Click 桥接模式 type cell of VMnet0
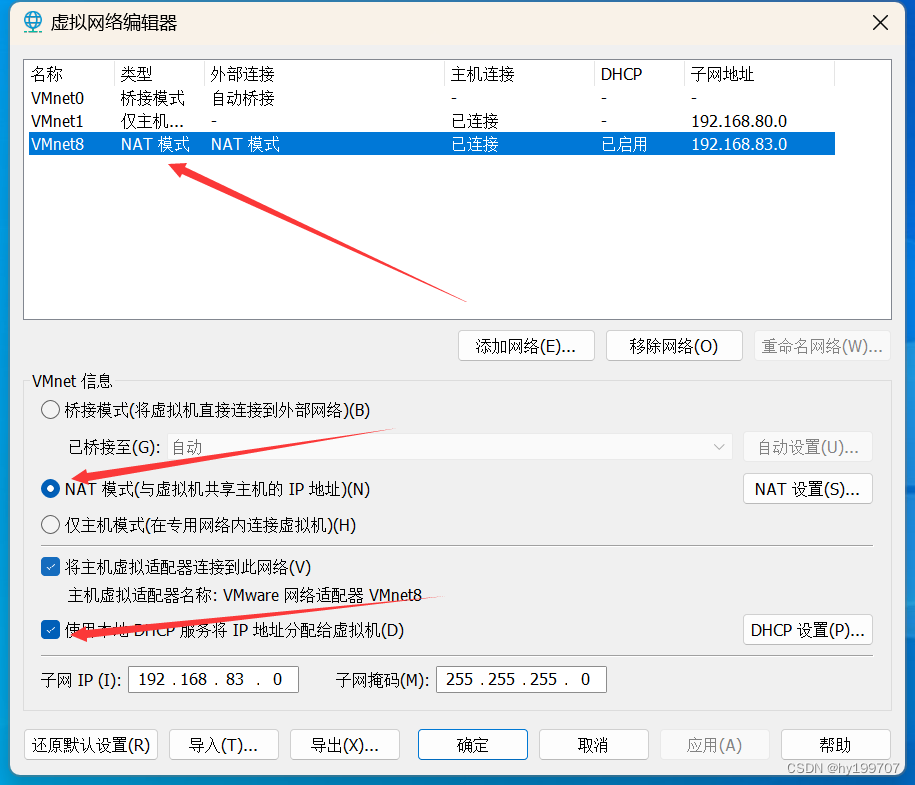The width and height of the screenshot is (915, 785). (x=152, y=98)
